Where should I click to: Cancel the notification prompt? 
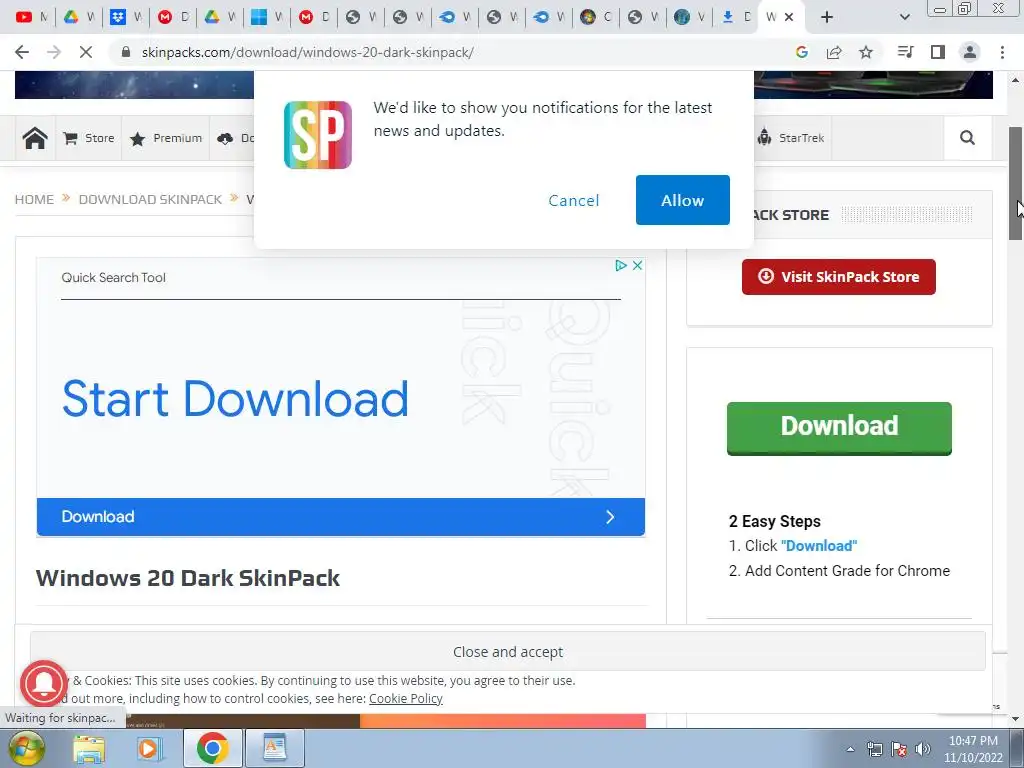(x=573, y=200)
